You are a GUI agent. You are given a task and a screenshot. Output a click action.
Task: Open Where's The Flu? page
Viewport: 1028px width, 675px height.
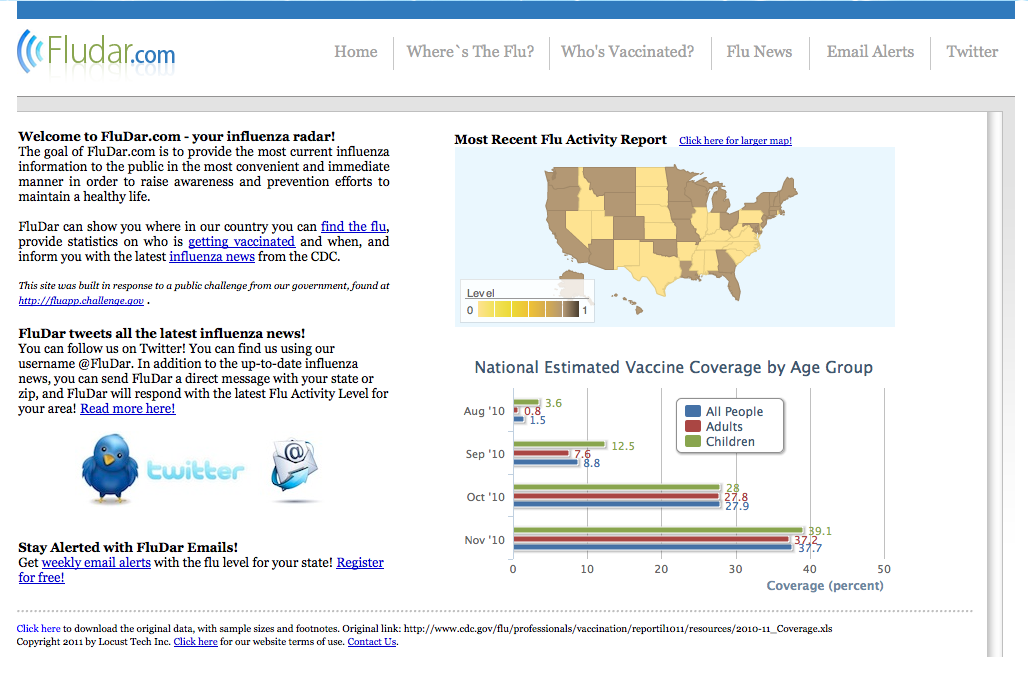pyautogui.click(x=470, y=52)
